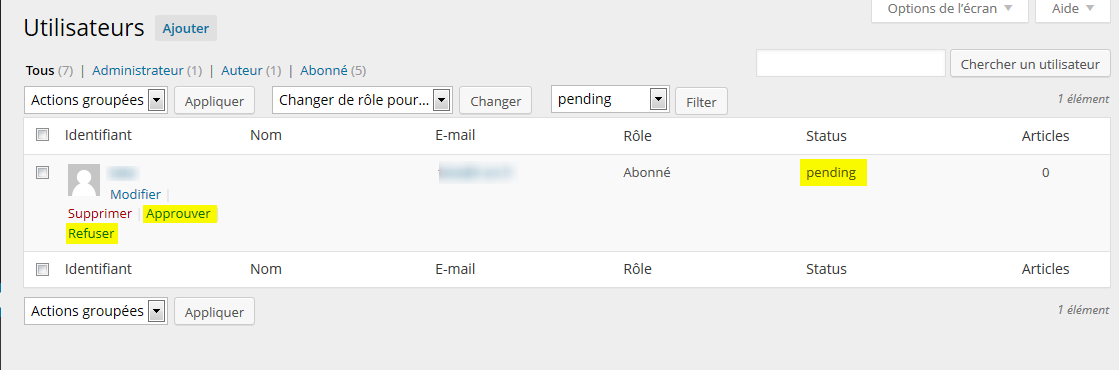Image resolution: width=1119 pixels, height=370 pixels.
Task: Open the pending status filter dropdown
Action: tap(610, 99)
